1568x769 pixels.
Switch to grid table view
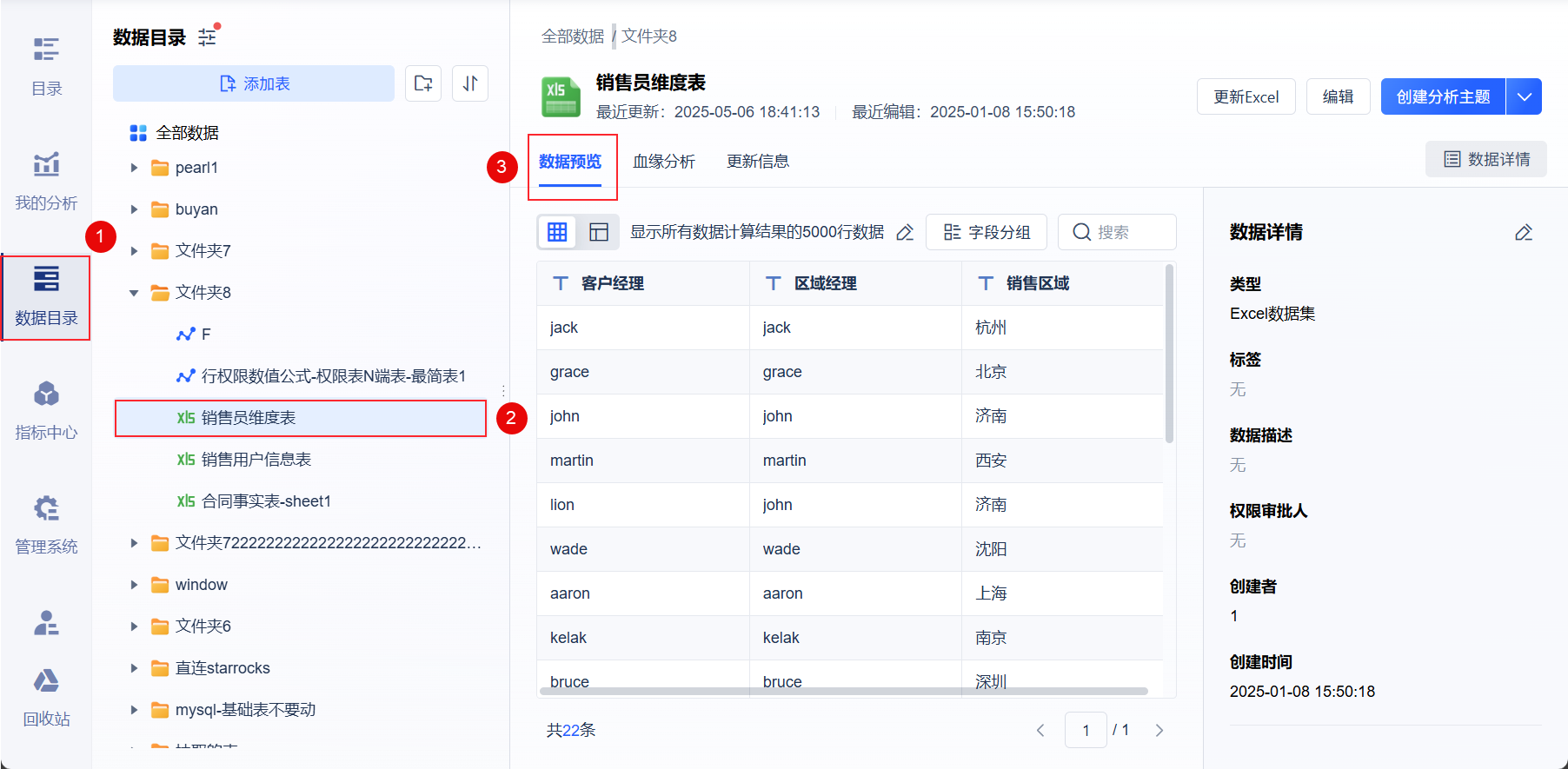click(x=557, y=232)
